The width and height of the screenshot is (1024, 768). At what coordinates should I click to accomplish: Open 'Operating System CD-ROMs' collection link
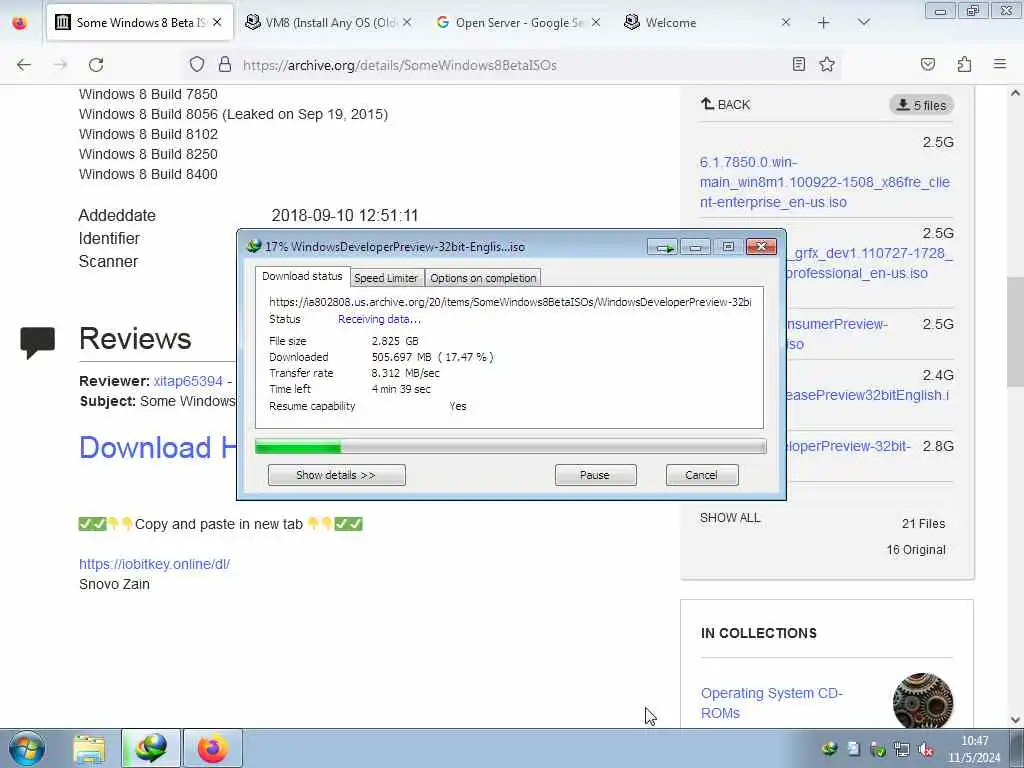(x=771, y=703)
